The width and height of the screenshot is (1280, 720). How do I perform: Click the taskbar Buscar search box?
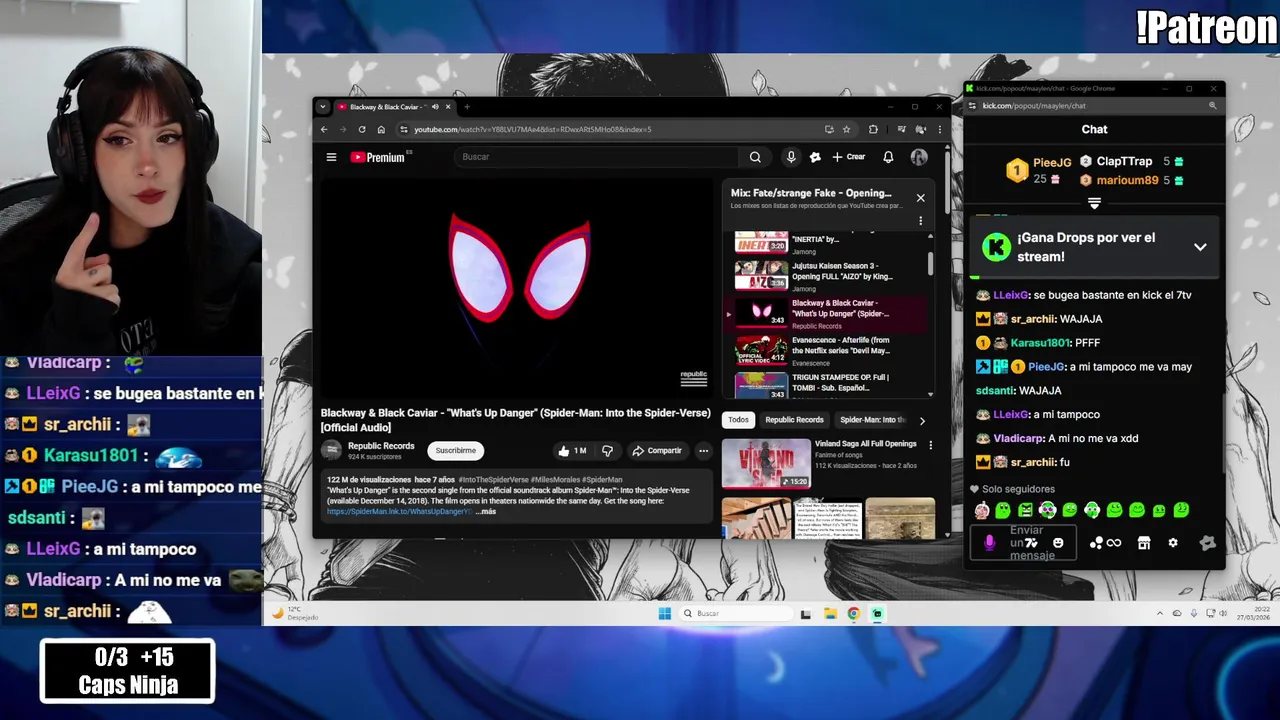[x=736, y=613]
